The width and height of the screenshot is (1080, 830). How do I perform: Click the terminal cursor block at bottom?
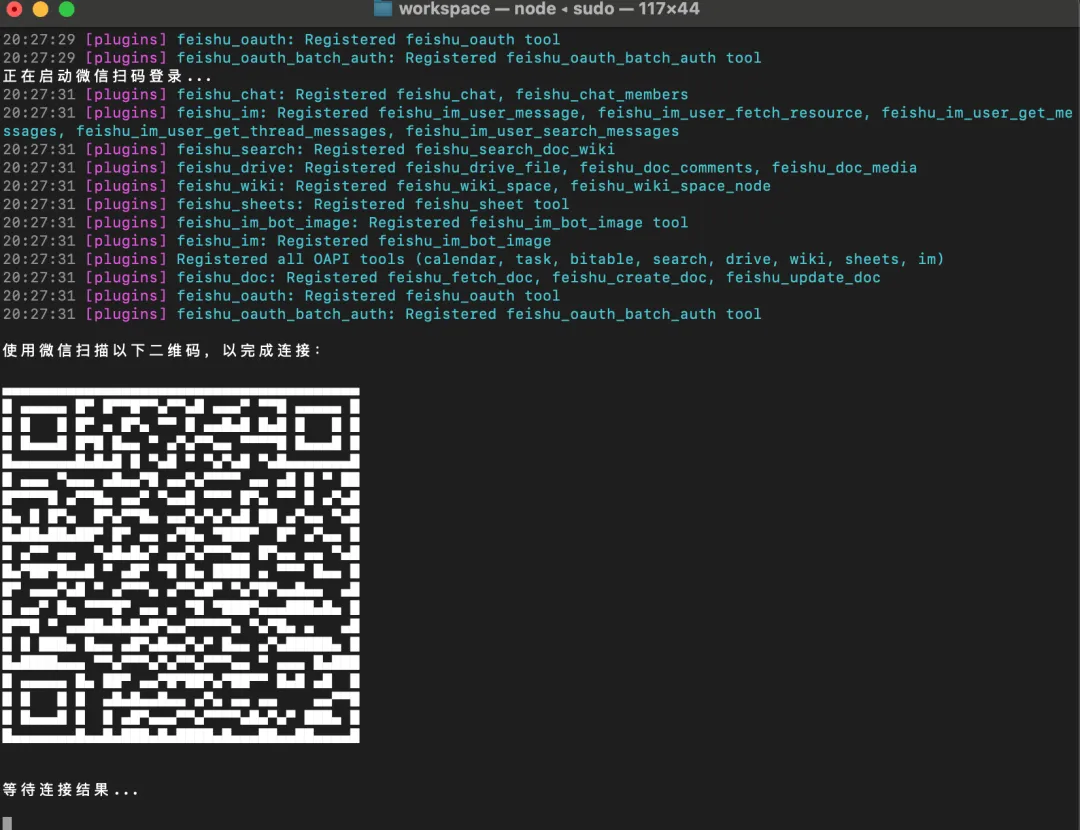tap(7, 823)
